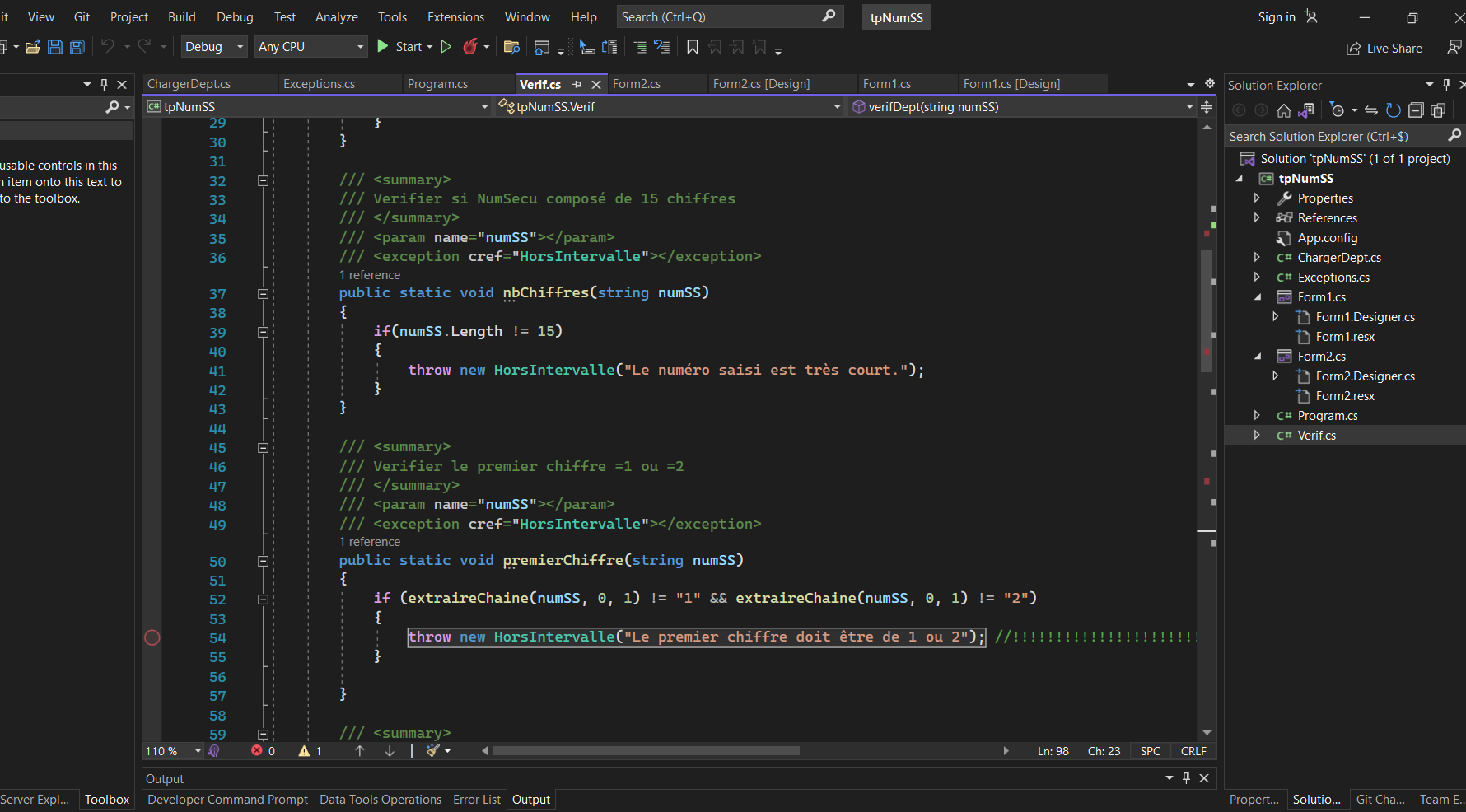This screenshot has width=1466, height=812.
Task: Open the Analyze menu
Action: pos(336,17)
